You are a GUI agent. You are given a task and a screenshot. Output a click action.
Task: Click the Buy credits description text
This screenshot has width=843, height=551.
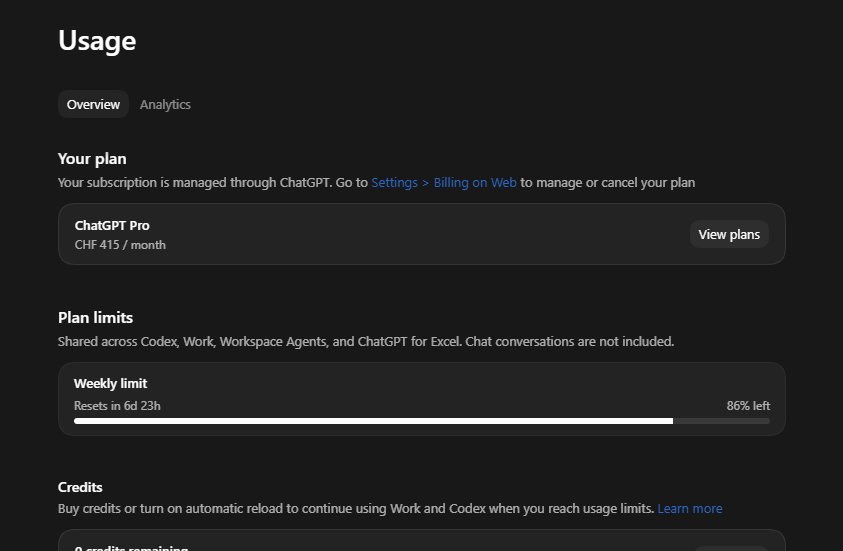(x=356, y=509)
